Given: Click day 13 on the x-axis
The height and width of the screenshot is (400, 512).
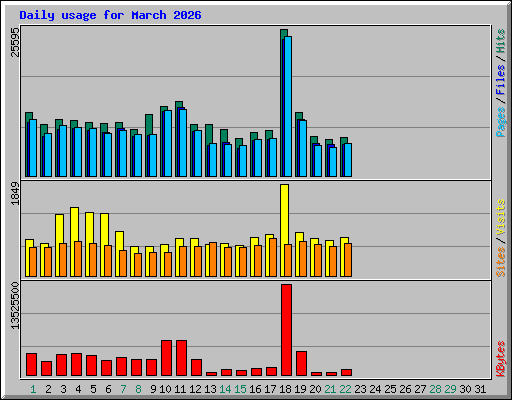Looking at the screenshot, I should coord(210,389).
